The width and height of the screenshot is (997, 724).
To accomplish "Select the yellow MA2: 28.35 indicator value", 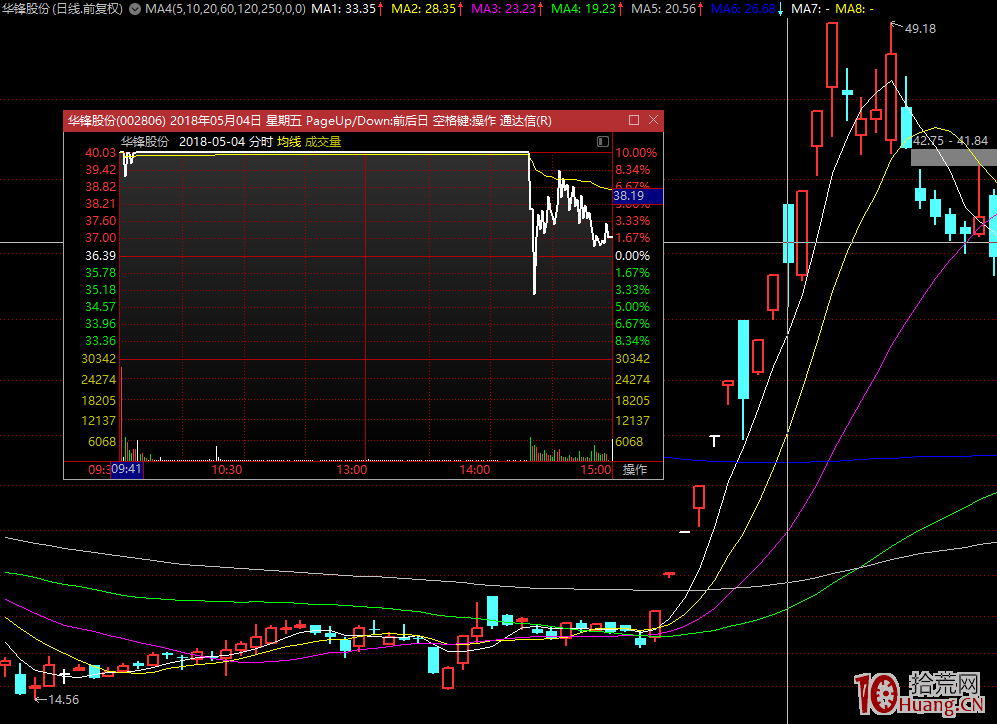I will pos(427,9).
